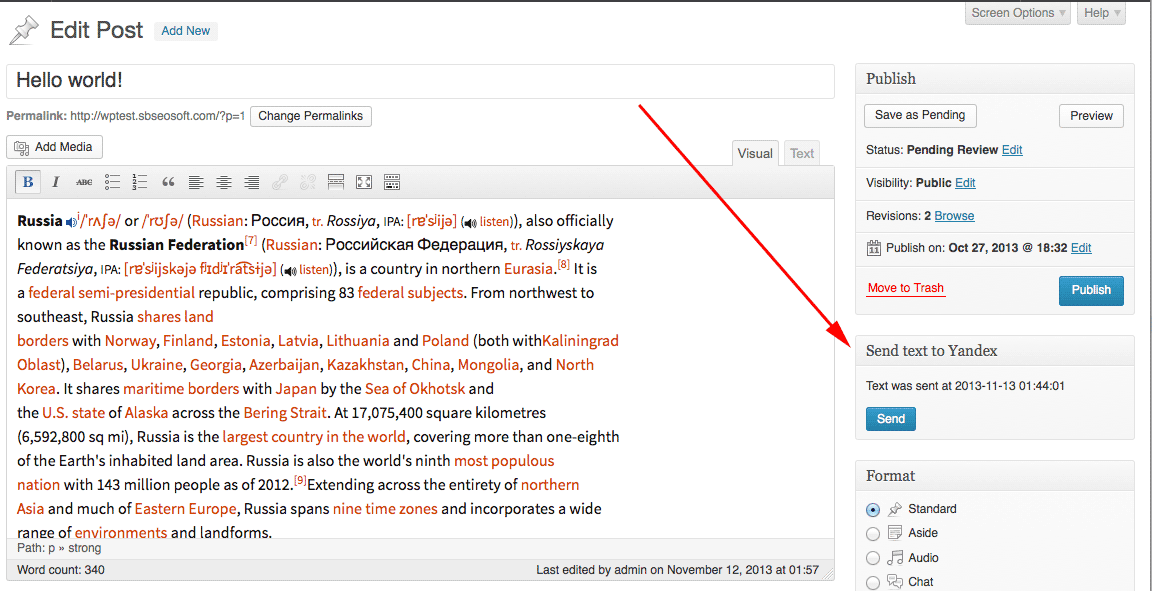
Task: Center align the text
Action: (224, 182)
